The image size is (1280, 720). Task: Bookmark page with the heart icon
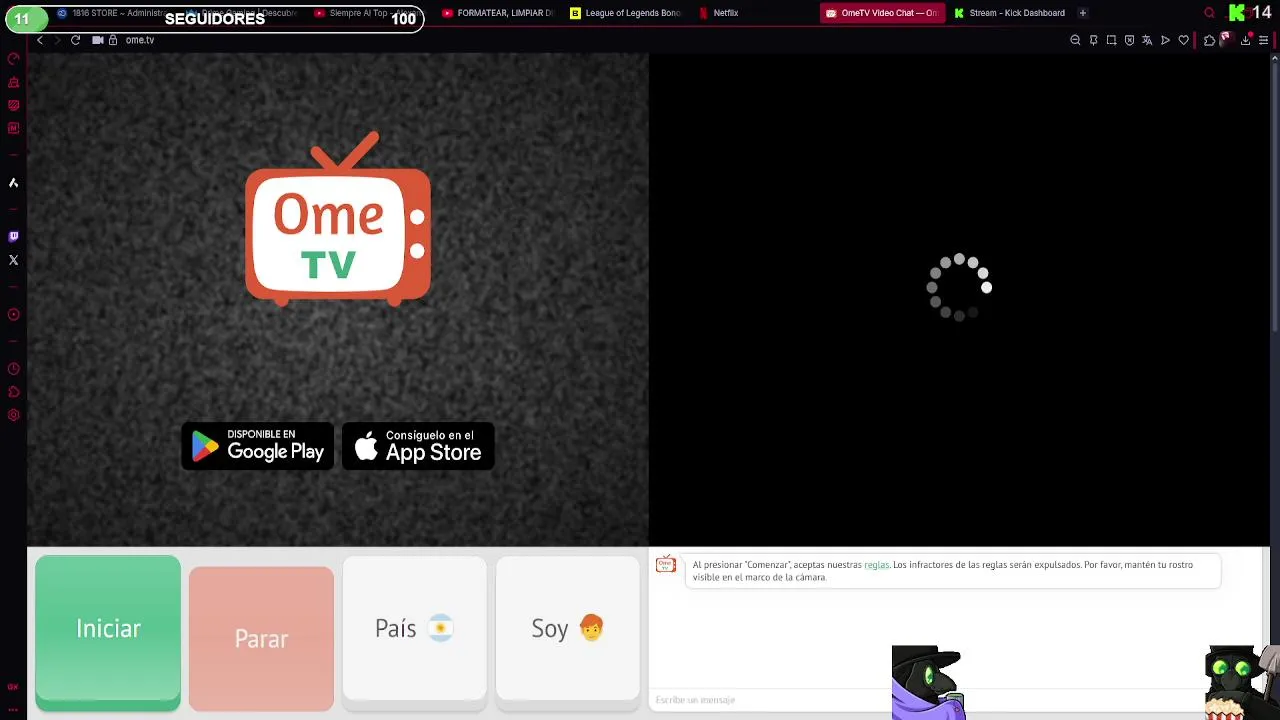[x=1183, y=40]
